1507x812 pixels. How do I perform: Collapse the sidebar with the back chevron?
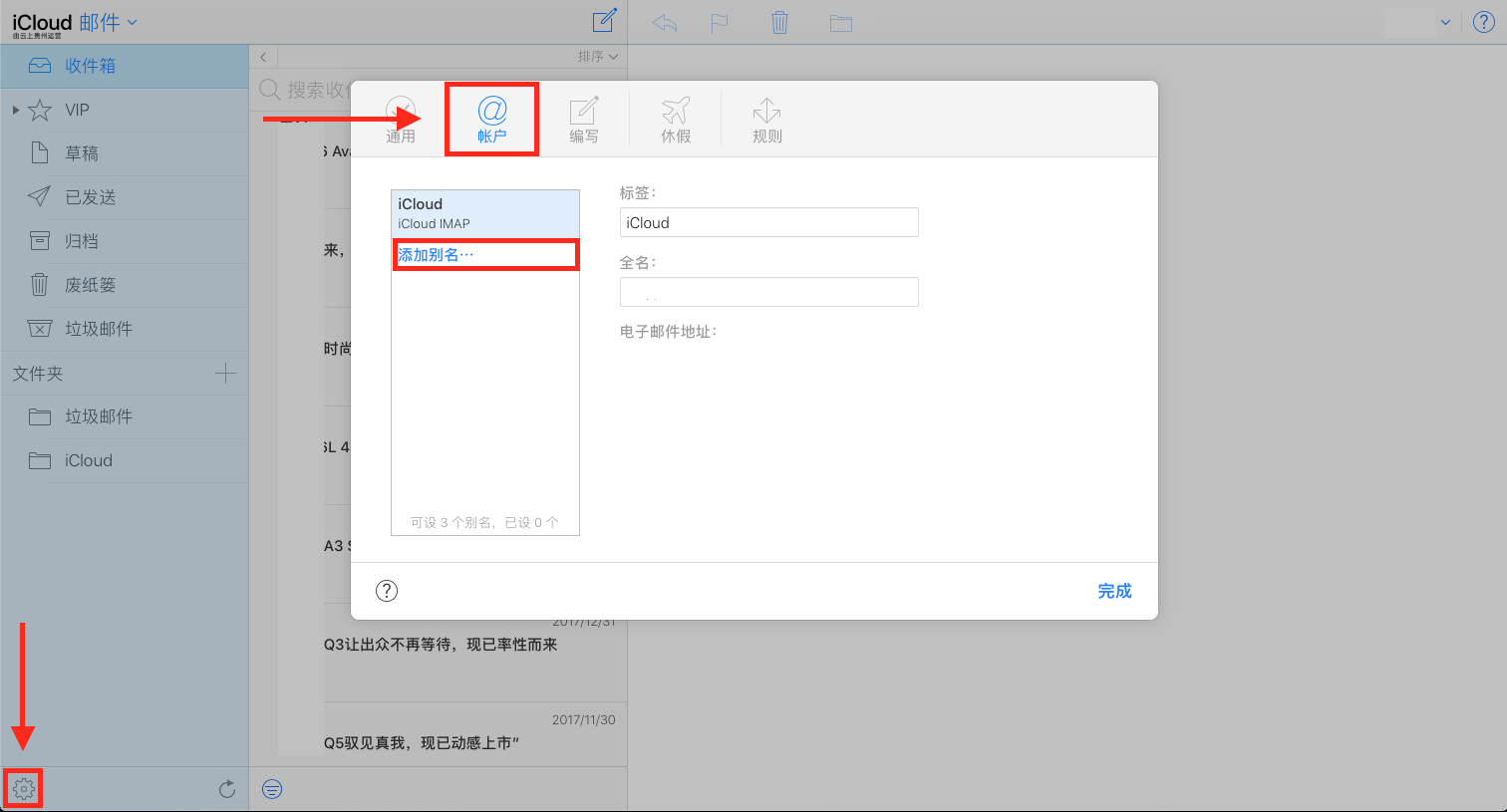(x=263, y=57)
